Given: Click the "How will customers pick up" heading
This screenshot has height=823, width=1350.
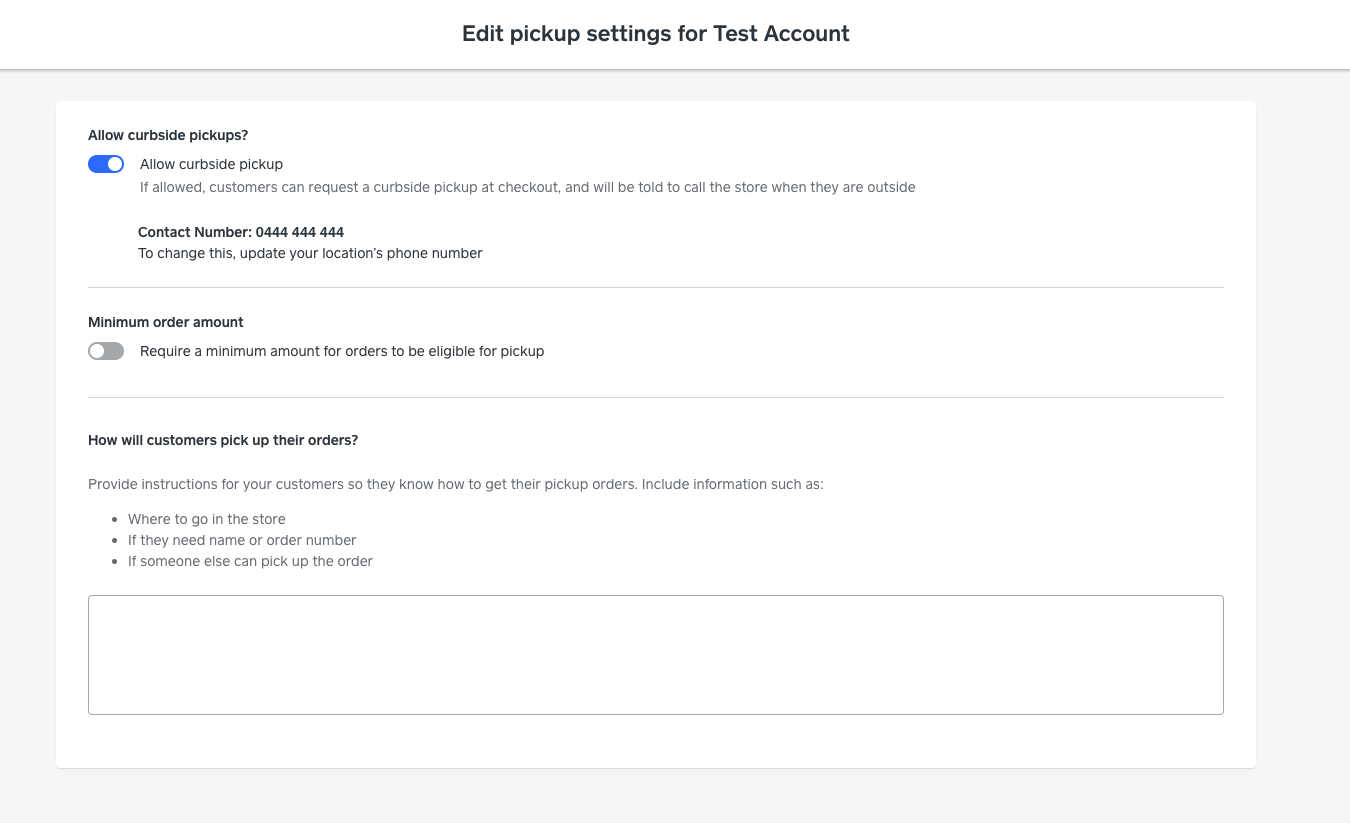Looking at the screenshot, I should click(223, 440).
